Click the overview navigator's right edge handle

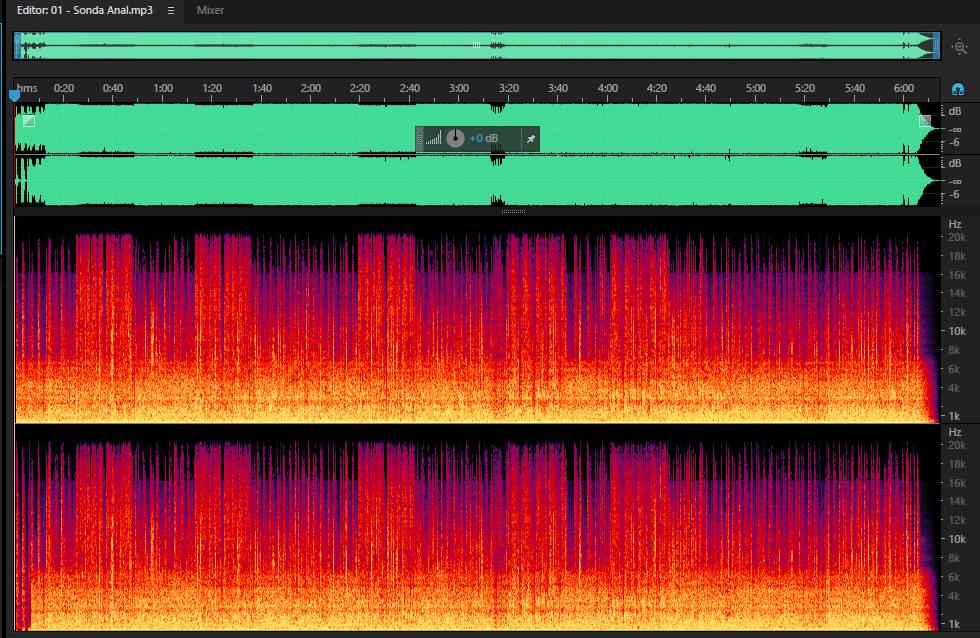936,46
